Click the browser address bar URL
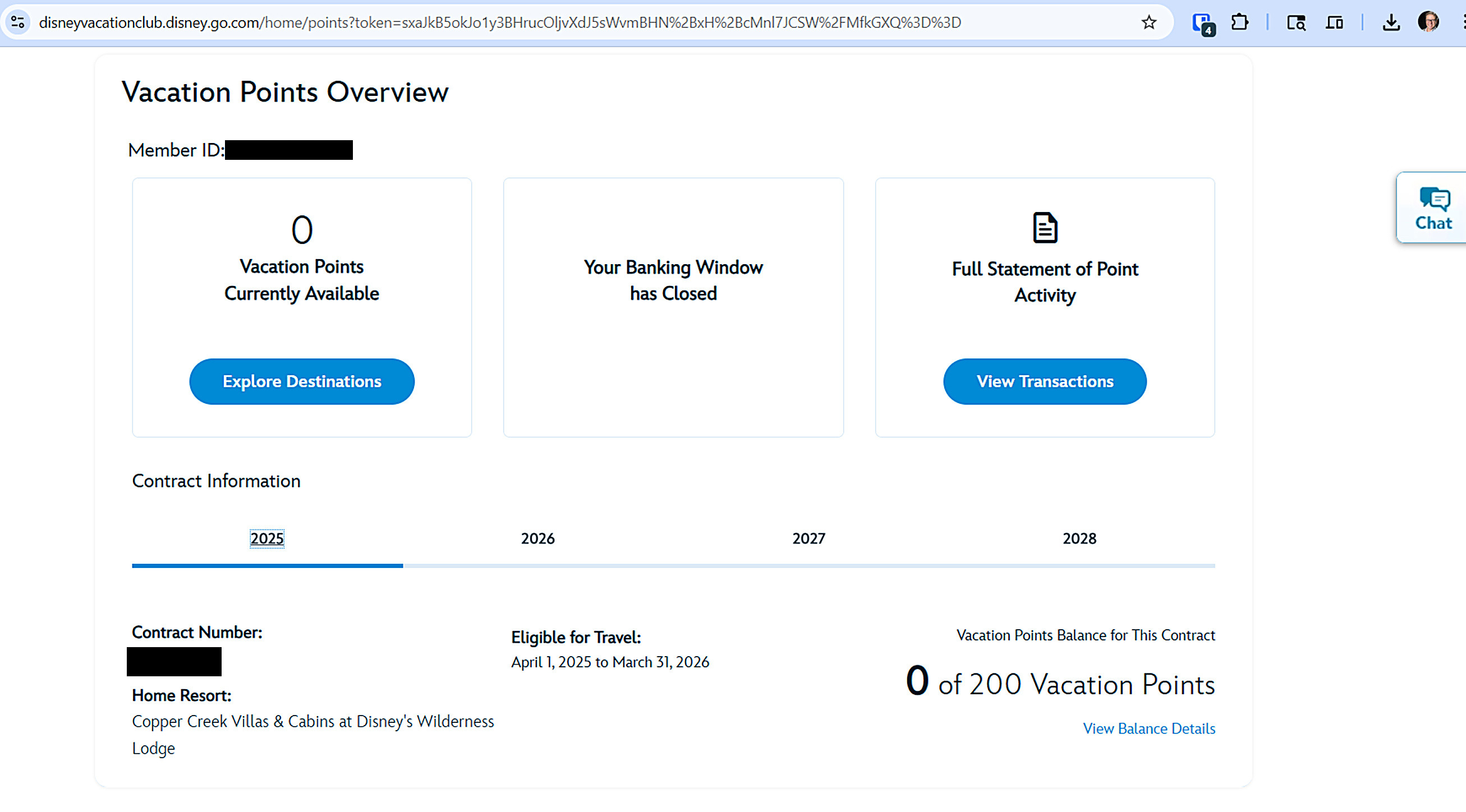1466x812 pixels. (500, 22)
